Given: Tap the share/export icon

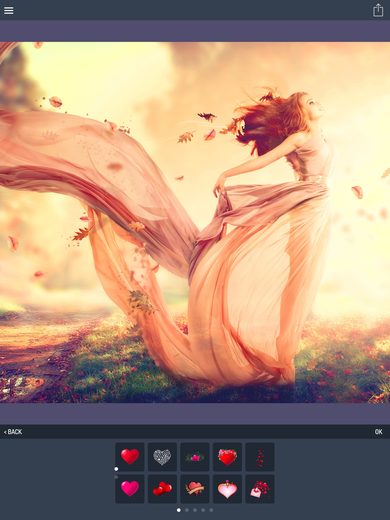Looking at the screenshot, I should 378,10.
